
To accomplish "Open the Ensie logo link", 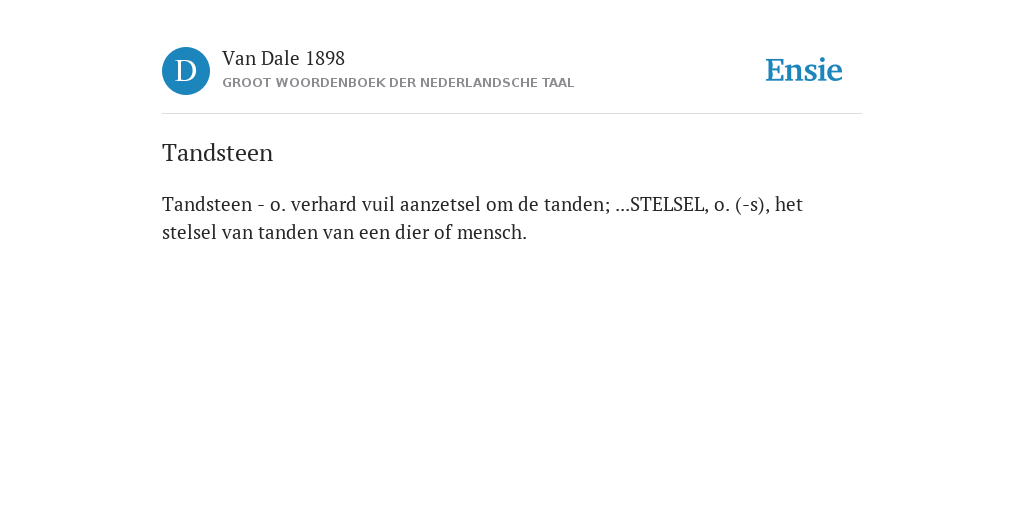I will coord(804,70).
